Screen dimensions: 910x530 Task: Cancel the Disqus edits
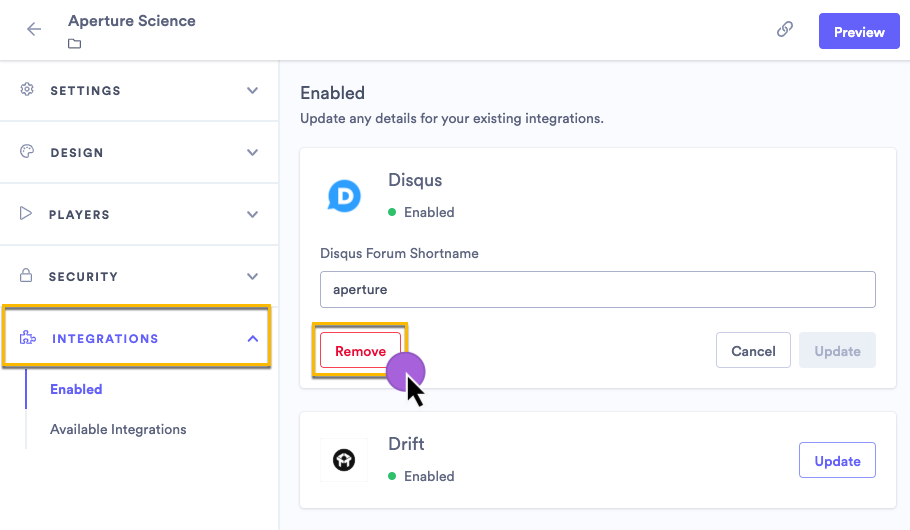[753, 351]
